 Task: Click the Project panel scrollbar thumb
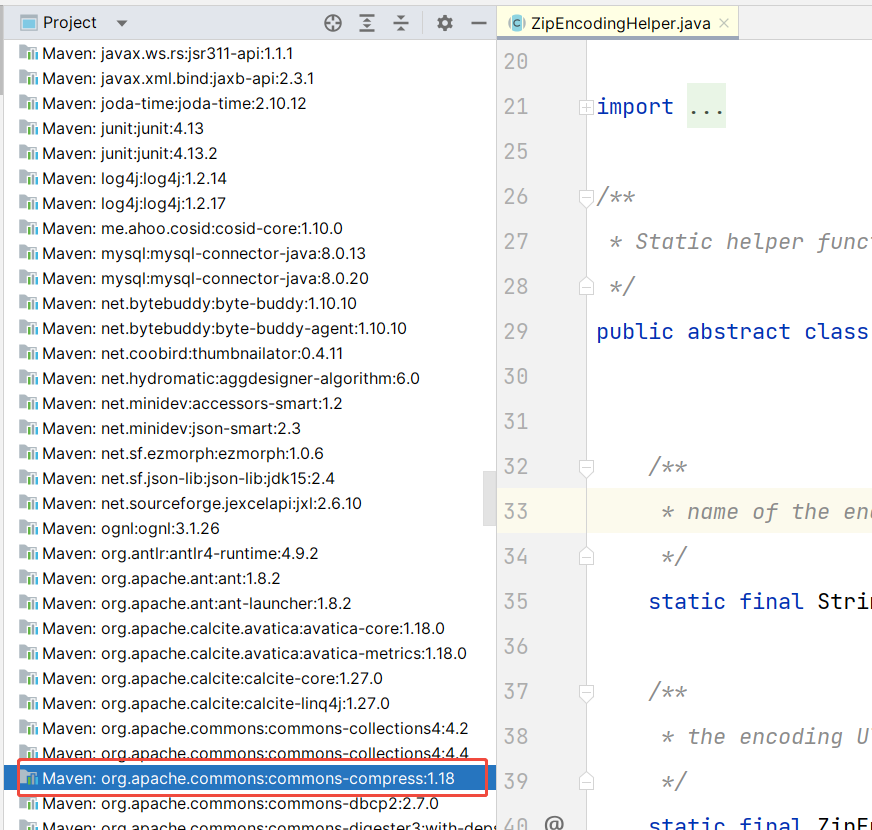[489, 498]
